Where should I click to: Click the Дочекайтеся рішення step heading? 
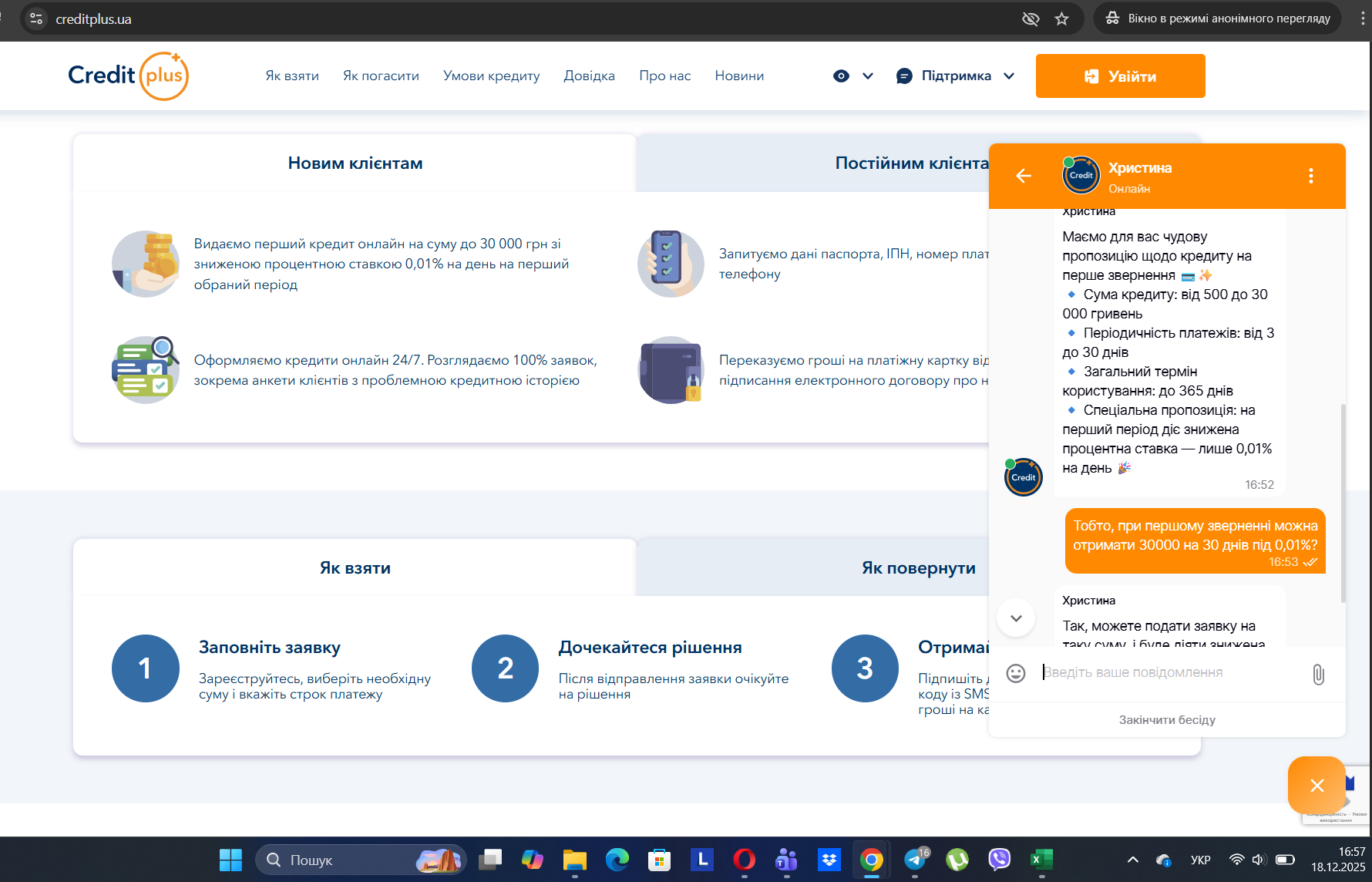tap(651, 647)
